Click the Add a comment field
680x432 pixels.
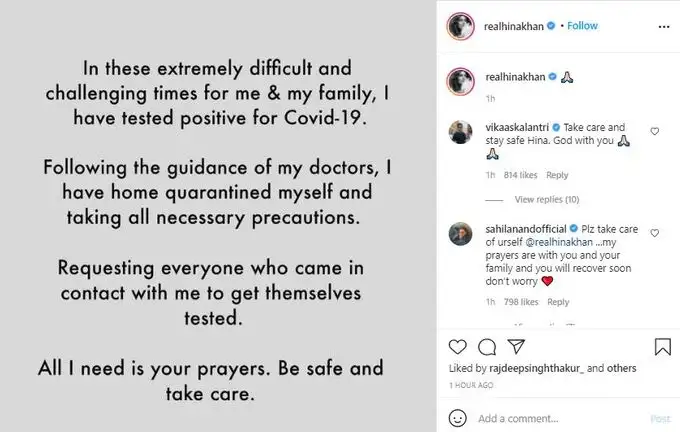(x=555, y=418)
